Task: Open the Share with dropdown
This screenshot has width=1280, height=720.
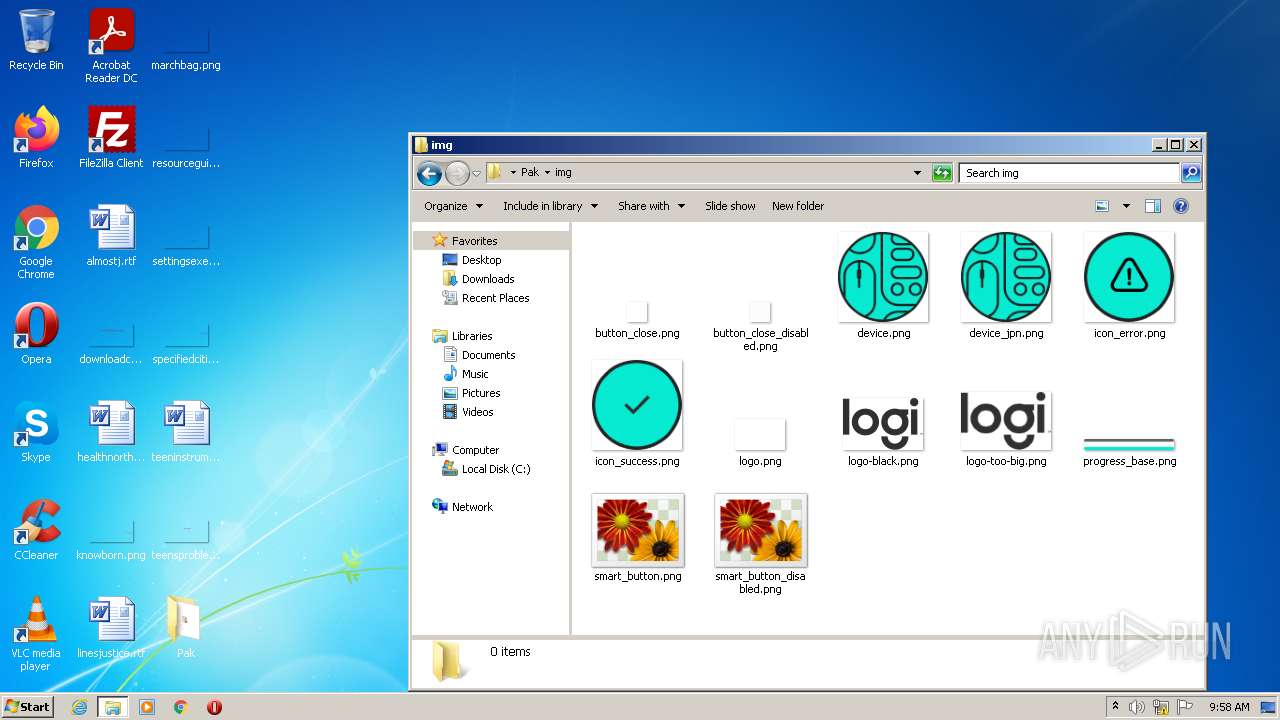Action: (x=651, y=206)
